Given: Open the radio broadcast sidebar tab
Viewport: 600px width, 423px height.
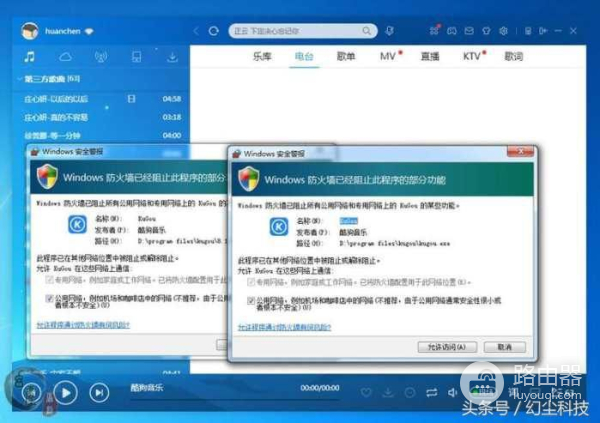Looking at the screenshot, I should pyautogui.click(x=101, y=57).
